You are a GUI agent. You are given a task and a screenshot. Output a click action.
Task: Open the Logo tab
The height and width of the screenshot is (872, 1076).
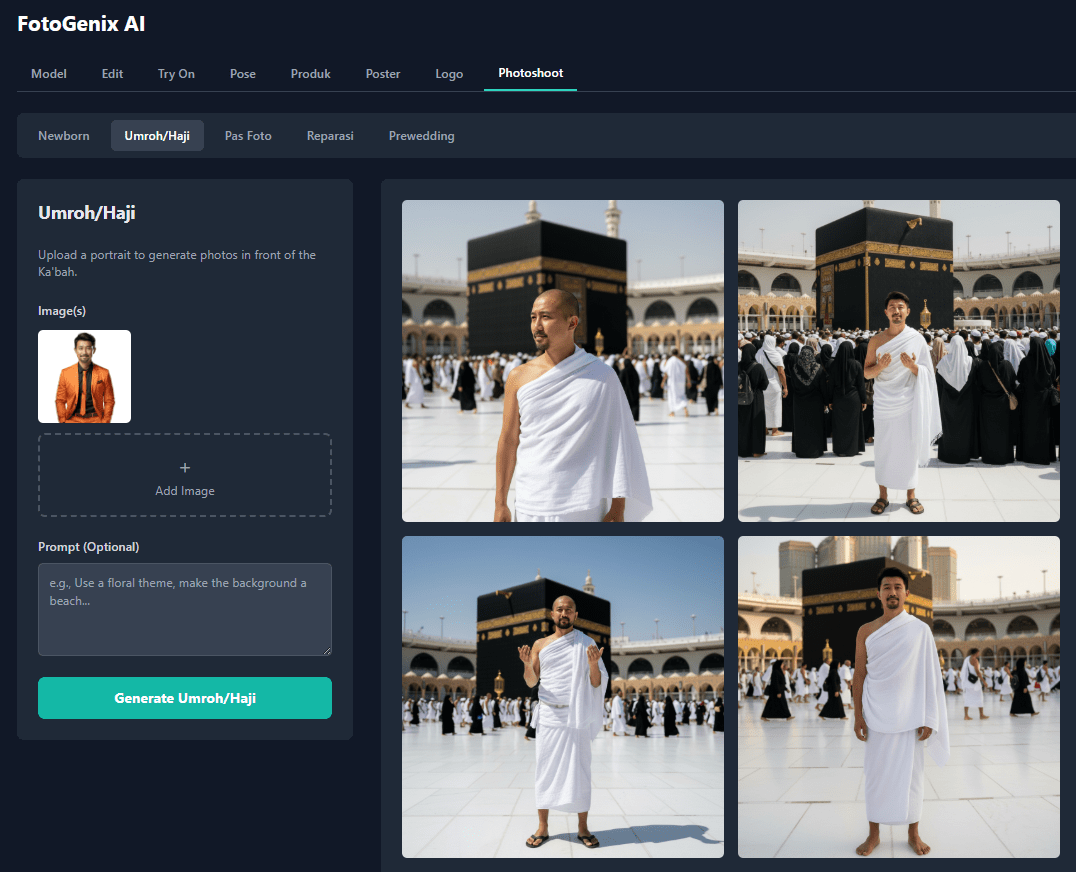[x=449, y=74]
